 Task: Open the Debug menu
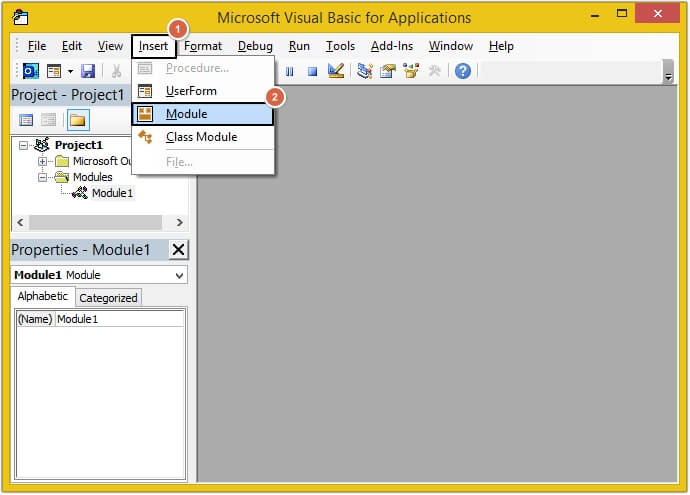pos(255,46)
